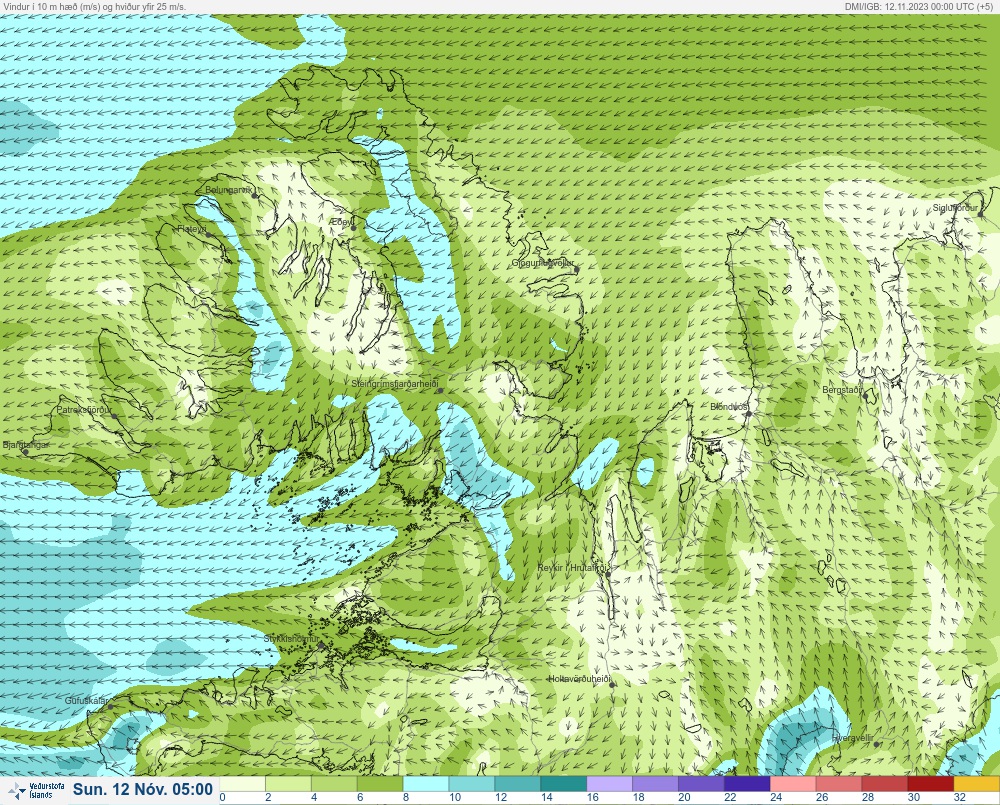The height and width of the screenshot is (805, 1000).
Task: Click the purple 18–20 m/s swatch
Action: pos(656,784)
